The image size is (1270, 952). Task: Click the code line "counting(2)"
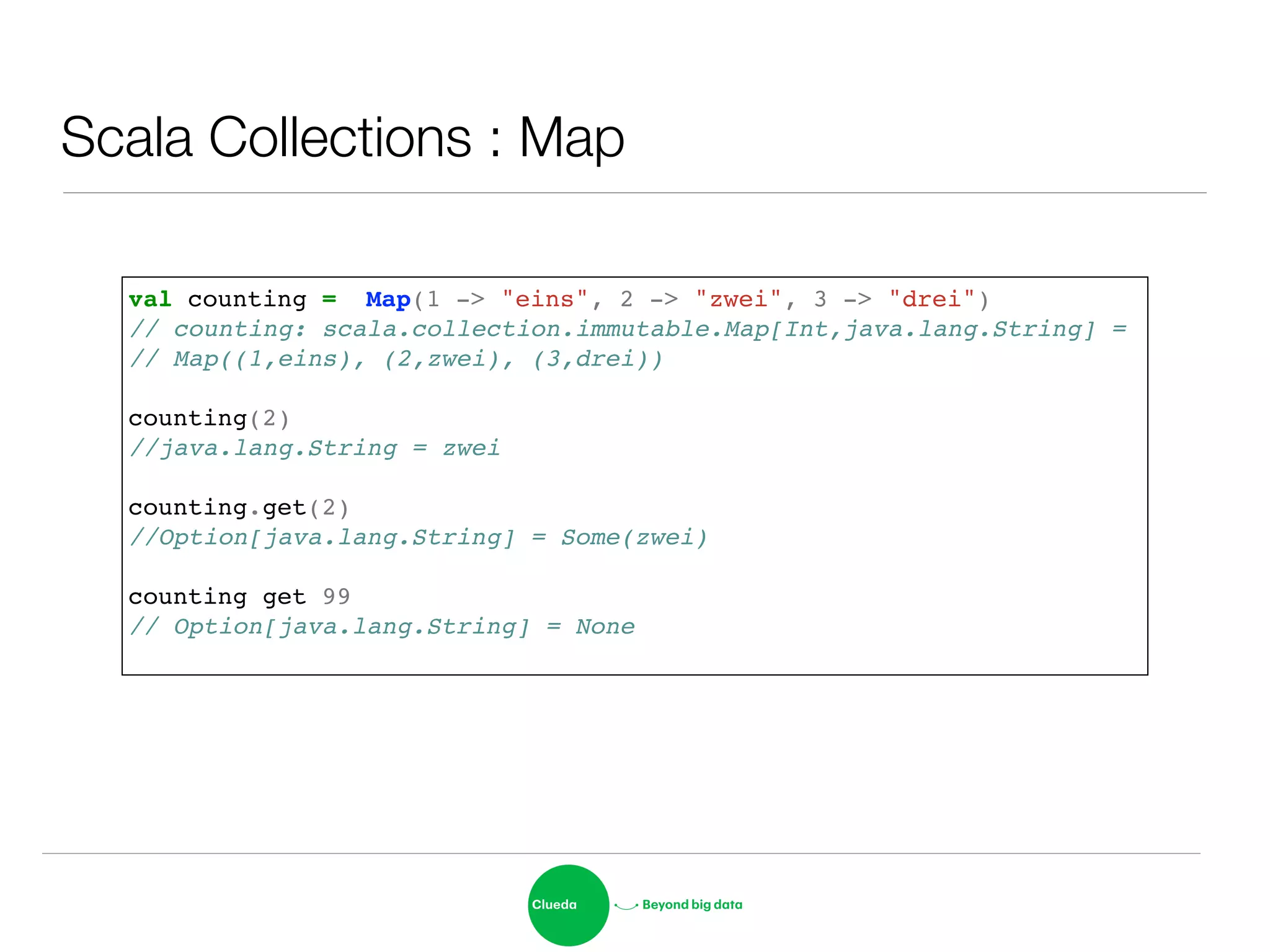(209, 418)
